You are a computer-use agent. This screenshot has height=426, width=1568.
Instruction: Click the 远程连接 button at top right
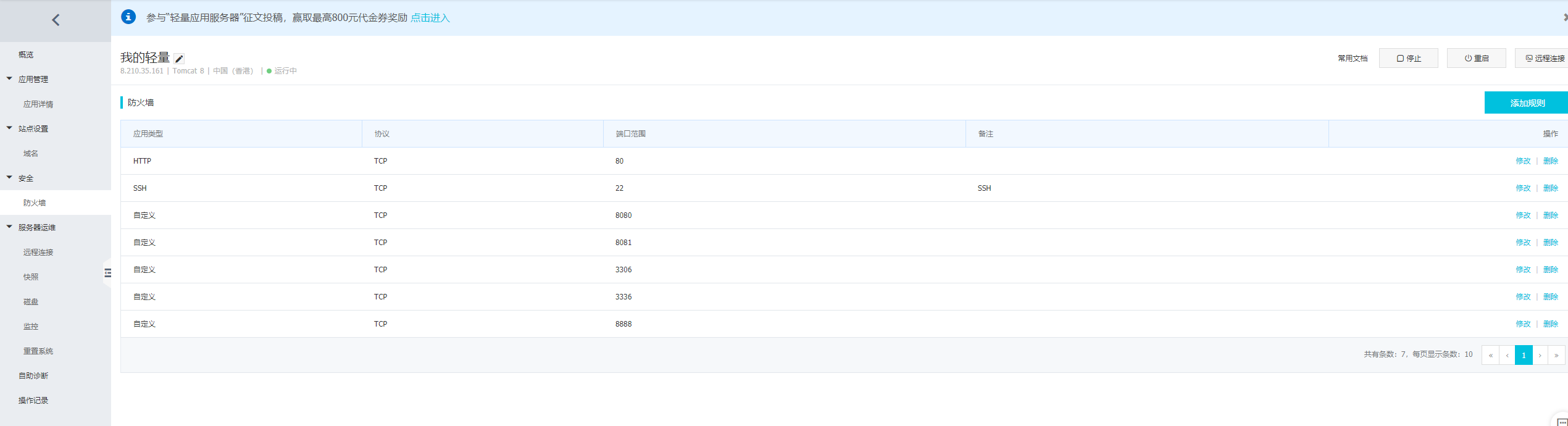pos(1541,58)
